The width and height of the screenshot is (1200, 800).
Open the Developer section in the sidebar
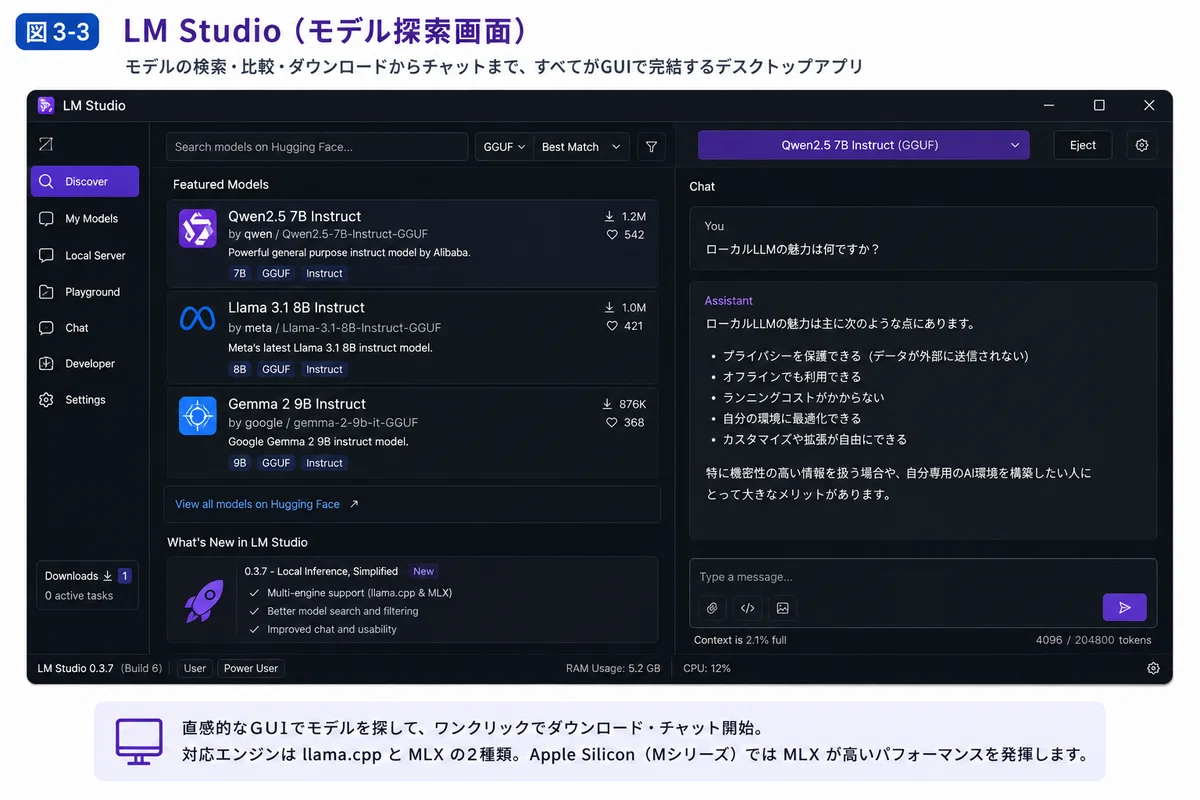85,364
